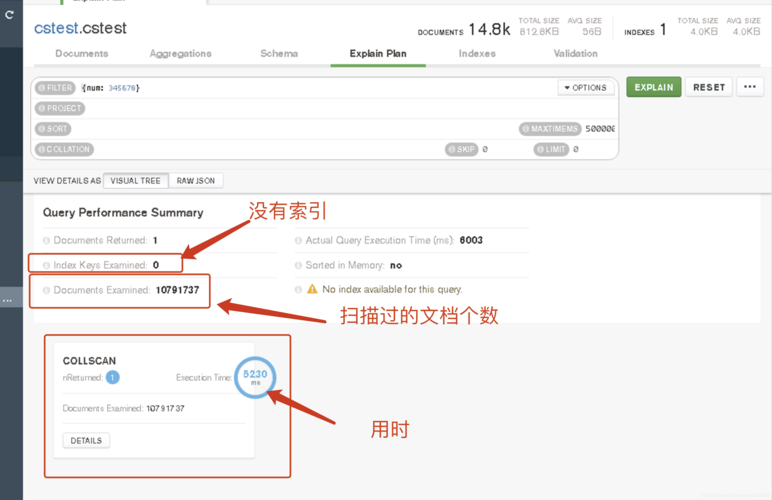The height and width of the screenshot is (500, 772).
Task: Open DETAILS of the COLLSCAN stage
Action: coord(86,440)
